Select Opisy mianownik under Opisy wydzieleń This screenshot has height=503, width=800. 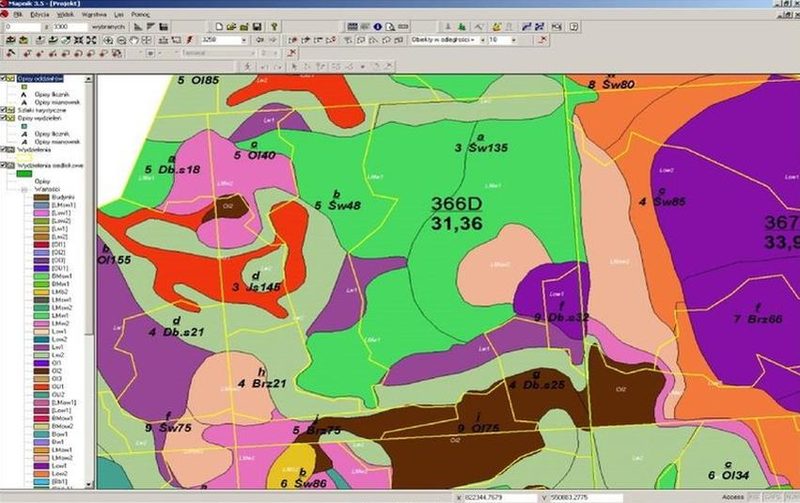click(58, 142)
